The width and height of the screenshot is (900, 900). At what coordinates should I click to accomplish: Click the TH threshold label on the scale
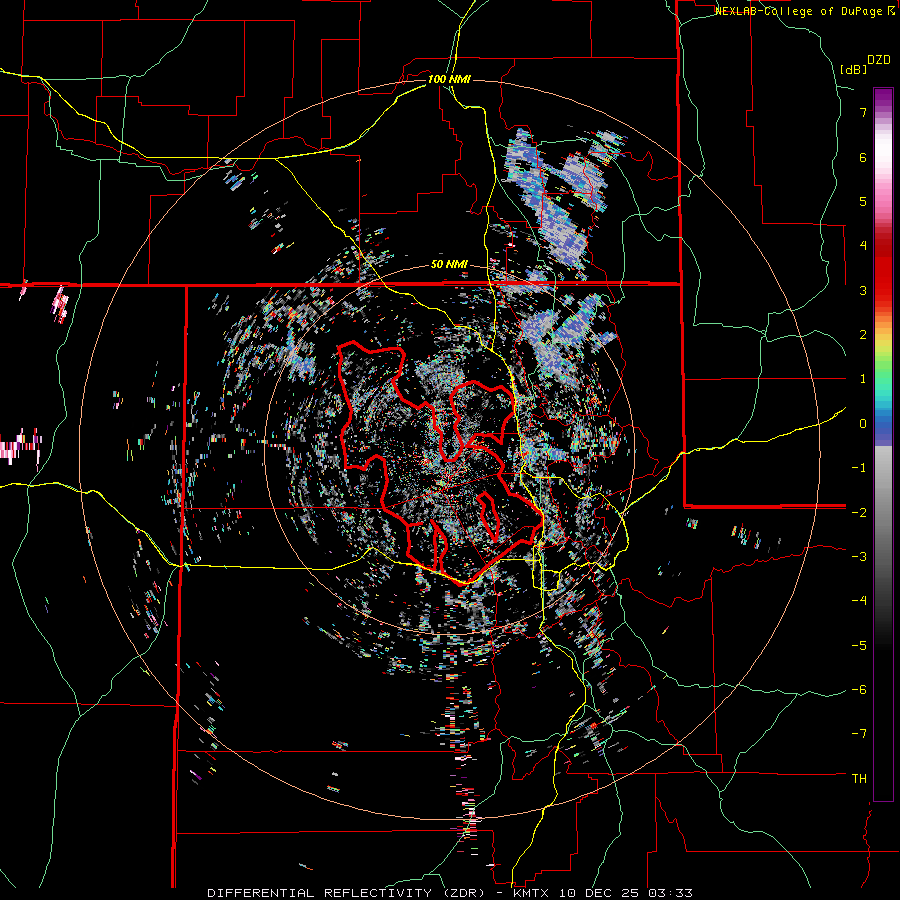tap(859, 779)
